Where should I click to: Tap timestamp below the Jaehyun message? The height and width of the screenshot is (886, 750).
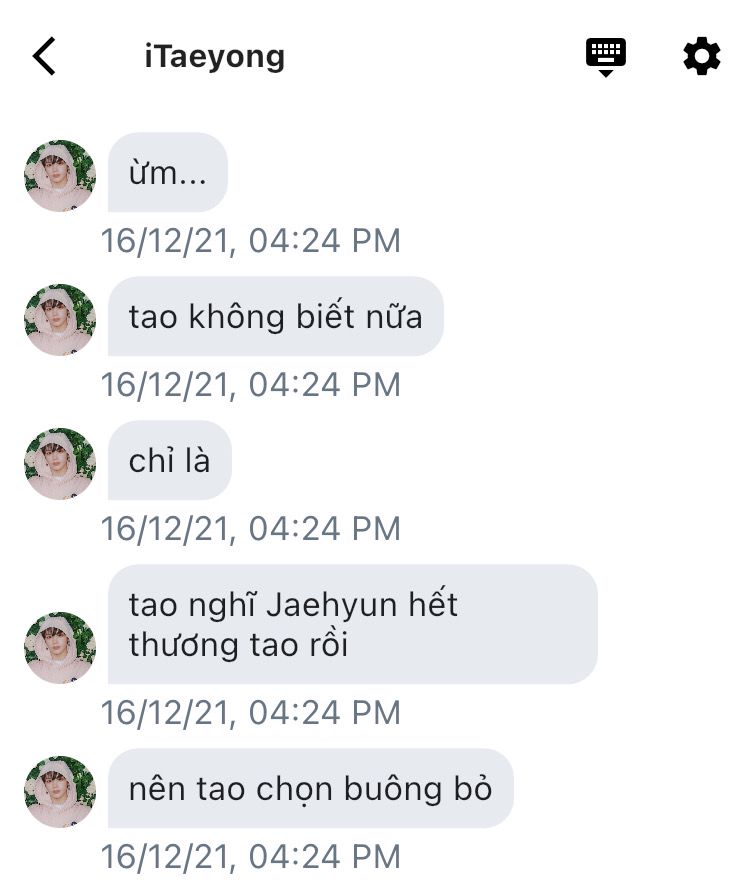tap(251, 712)
